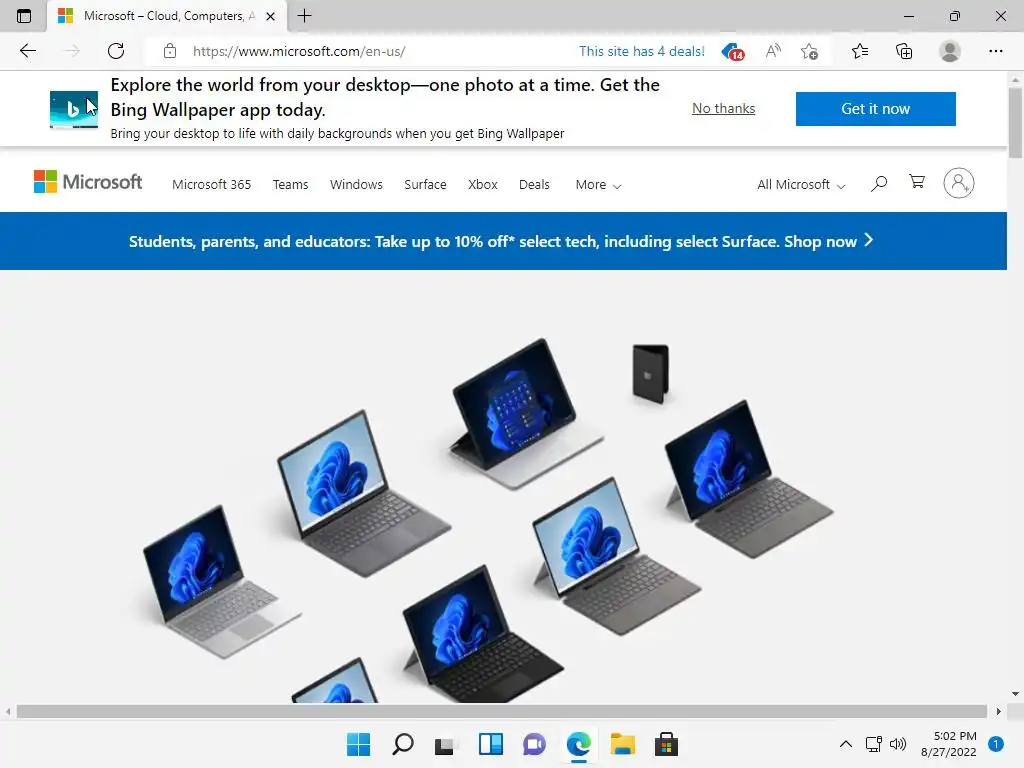Add this page to favorites star icon

click(810, 52)
